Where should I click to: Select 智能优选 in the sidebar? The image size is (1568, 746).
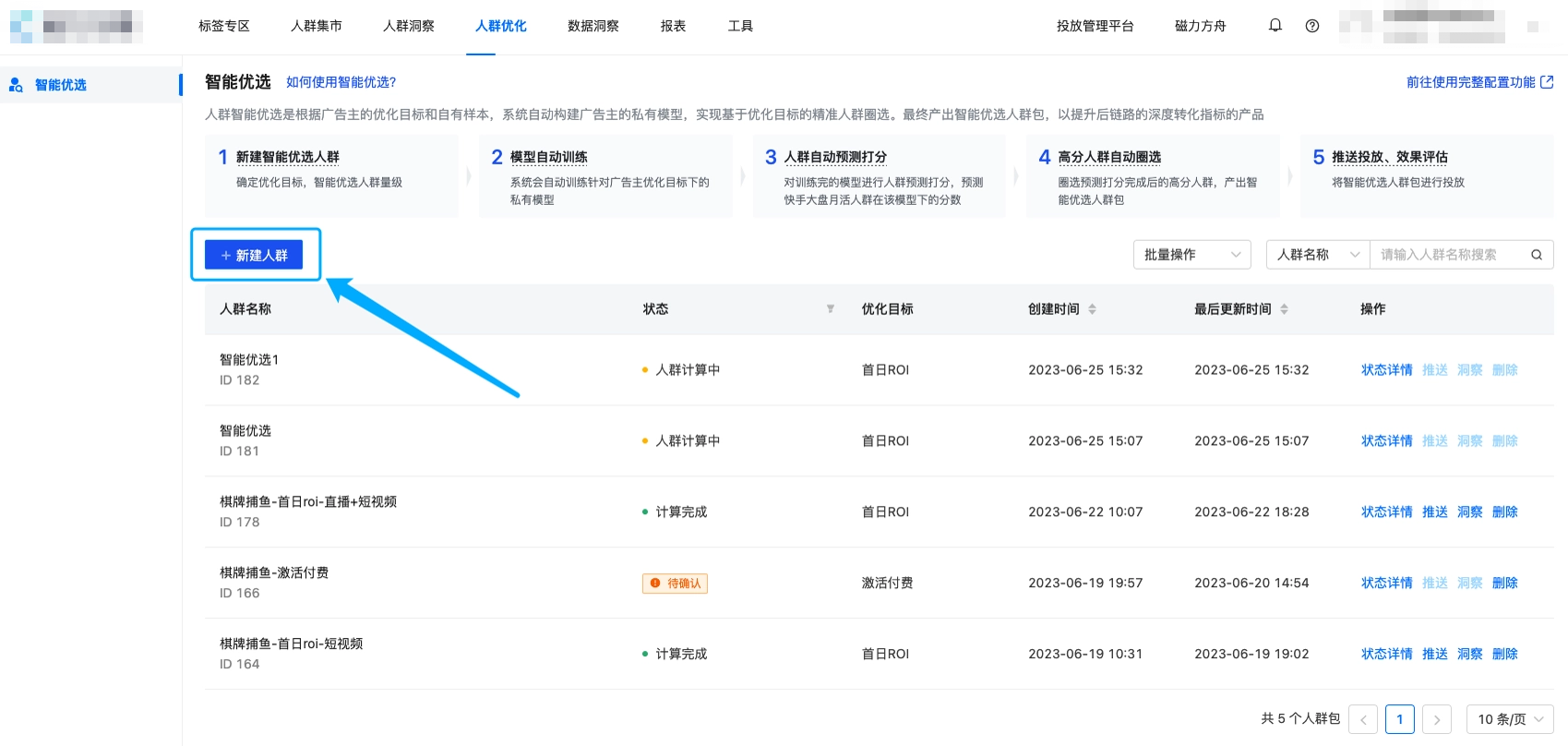click(x=90, y=85)
